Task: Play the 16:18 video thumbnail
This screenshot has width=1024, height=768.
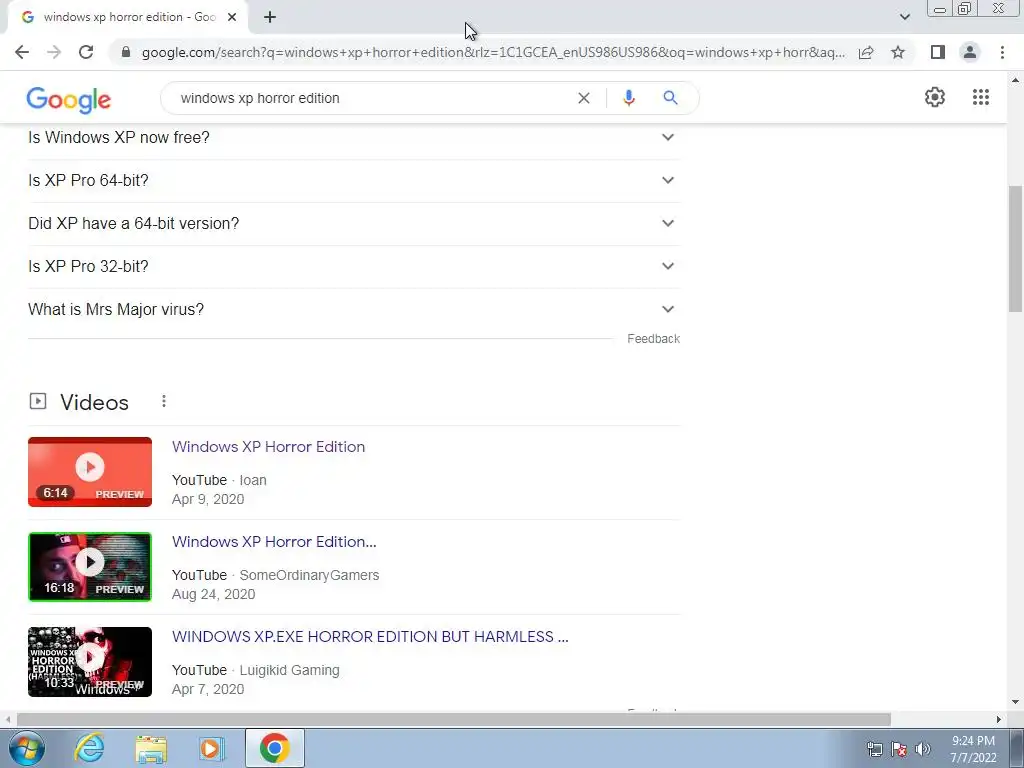Action: [x=90, y=567]
